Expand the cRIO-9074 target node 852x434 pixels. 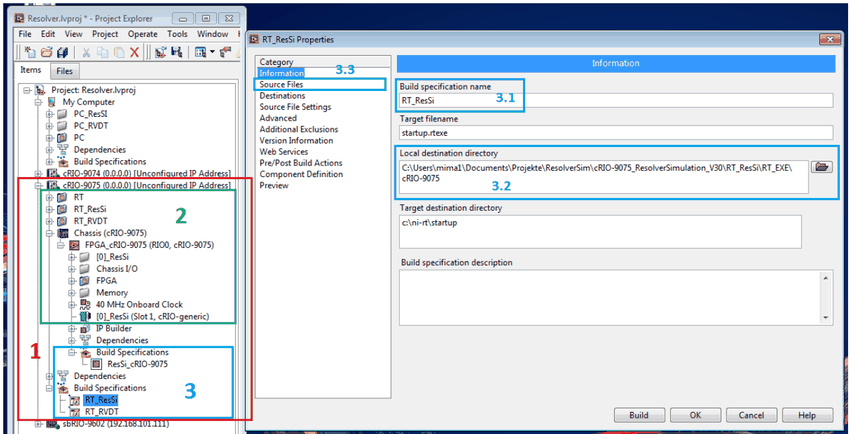[x=38, y=173]
